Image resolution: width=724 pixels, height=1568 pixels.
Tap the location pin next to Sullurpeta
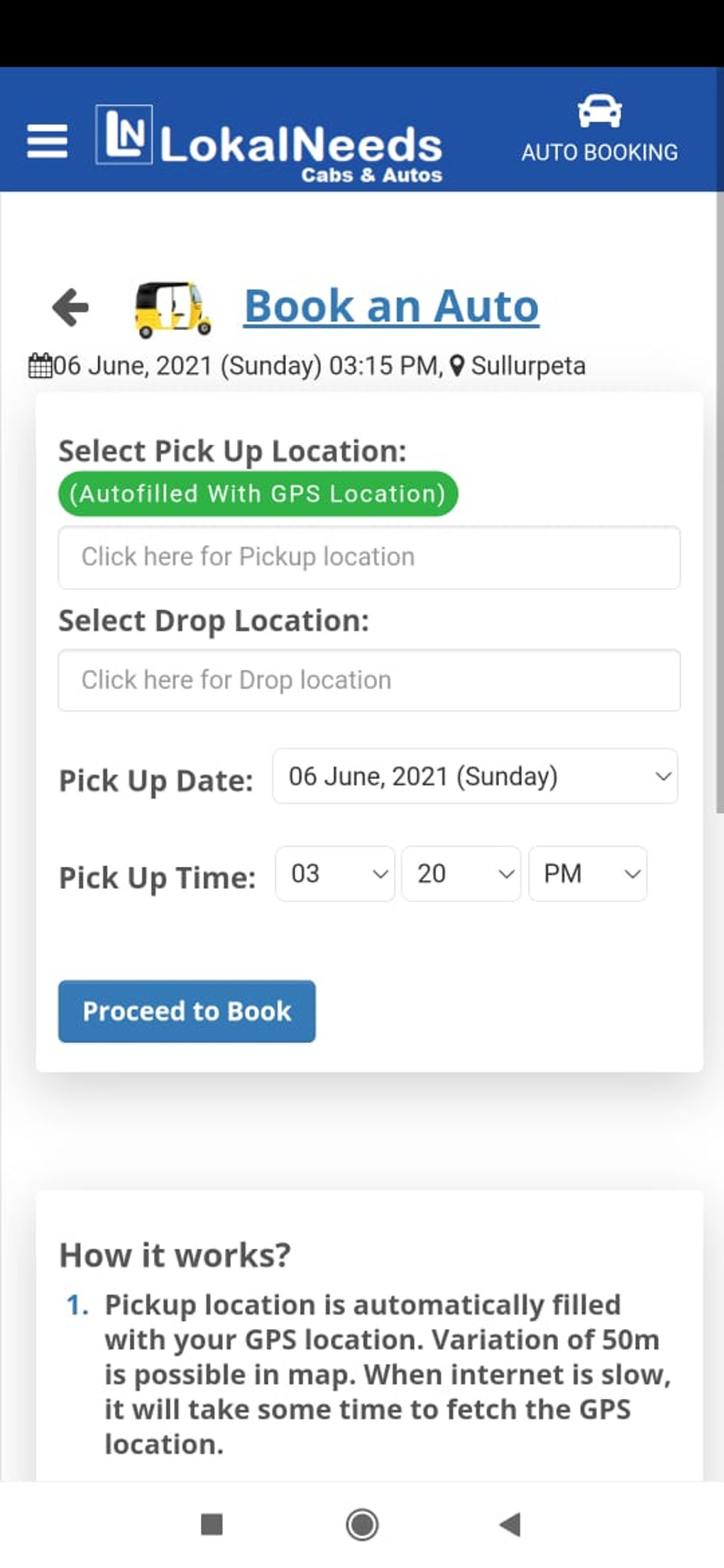458,366
